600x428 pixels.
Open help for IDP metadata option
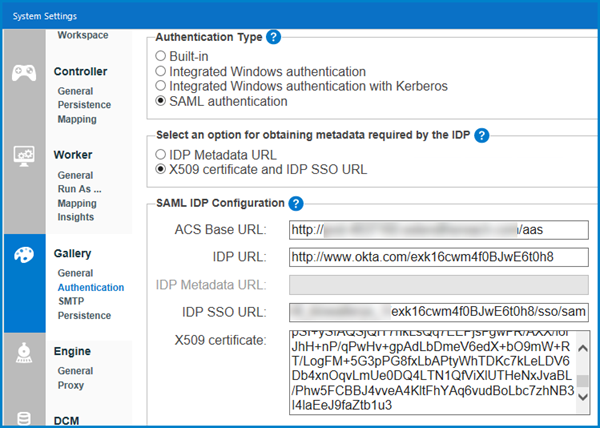click(x=481, y=135)
